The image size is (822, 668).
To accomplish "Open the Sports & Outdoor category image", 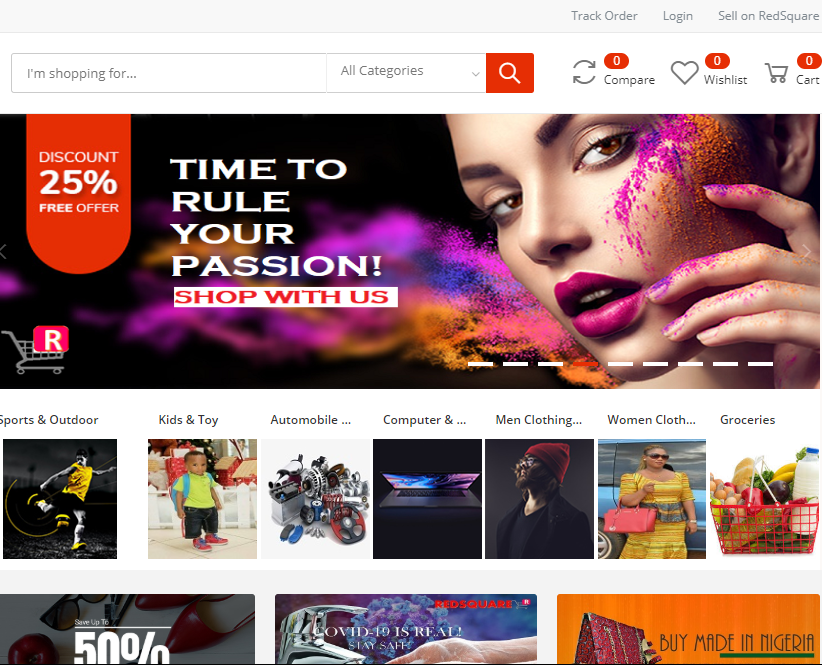I will point(59,498).
